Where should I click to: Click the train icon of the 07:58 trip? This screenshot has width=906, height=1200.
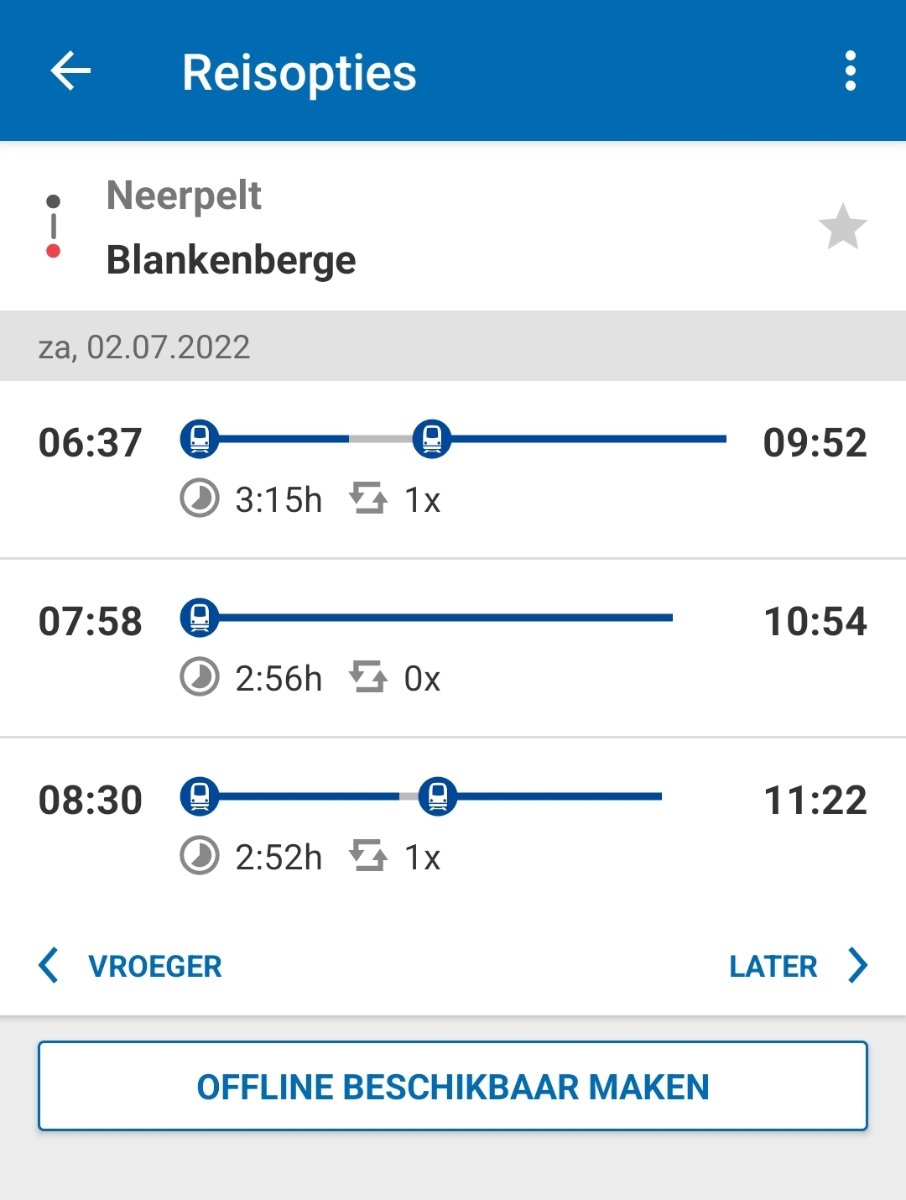pyautogui.click(x=199, y=617)
